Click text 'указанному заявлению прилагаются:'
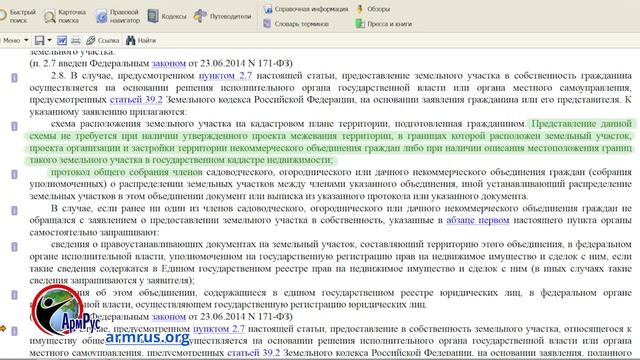Image resolution: width=640 pixels, height=360 pixels. (108, 112)
